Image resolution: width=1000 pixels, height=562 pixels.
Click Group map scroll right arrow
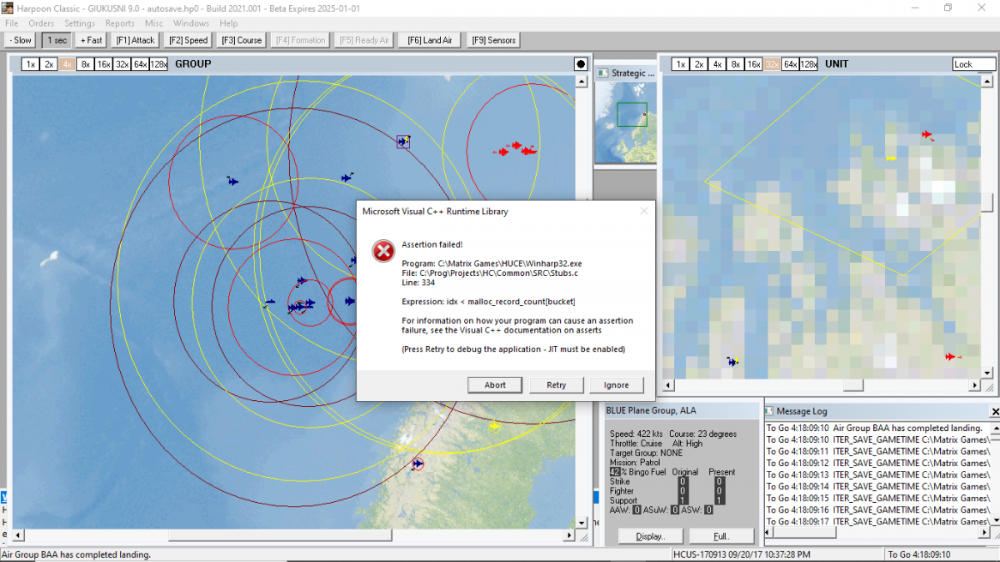(x=569, y=535)
